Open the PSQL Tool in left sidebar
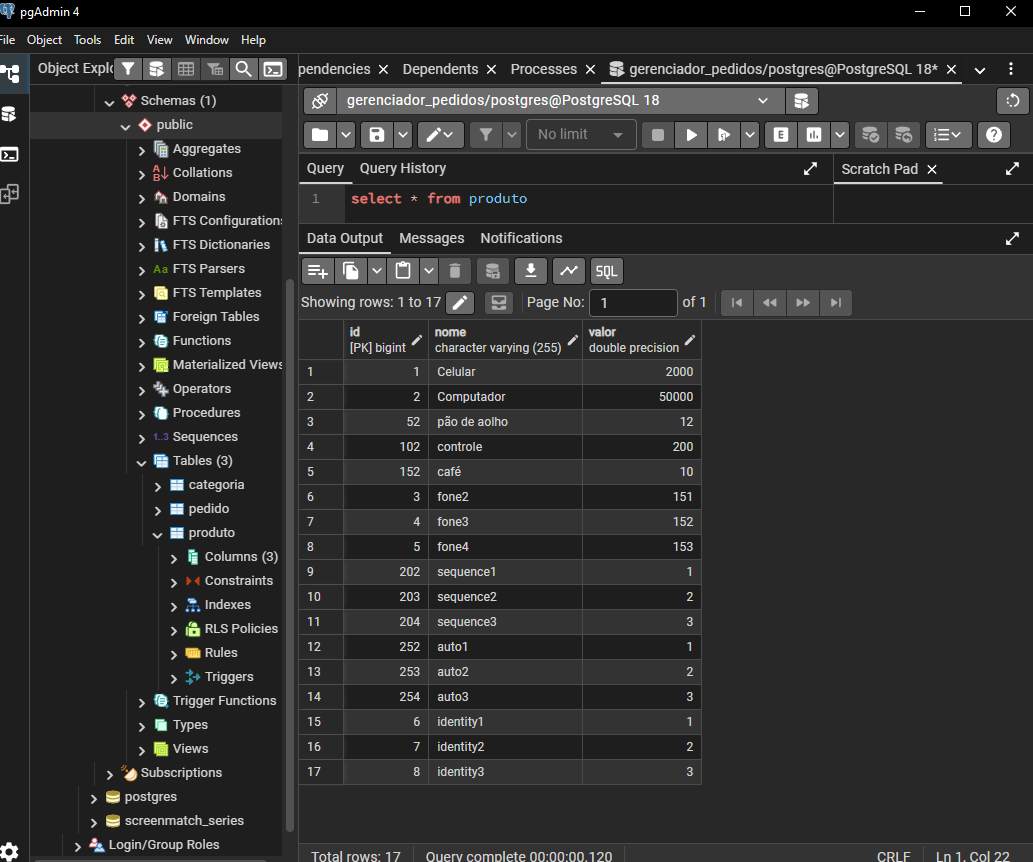 pyautogui.click(x=9, y=154)
